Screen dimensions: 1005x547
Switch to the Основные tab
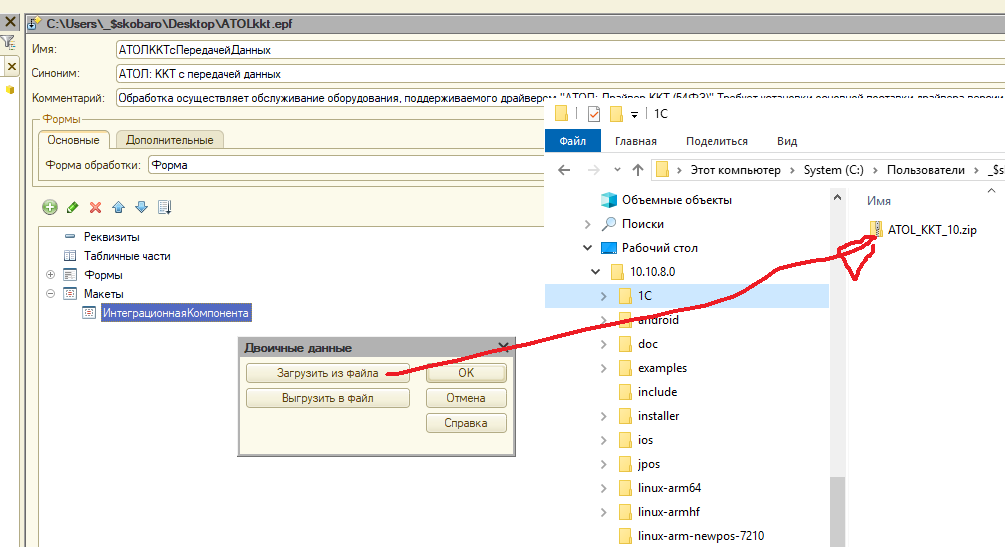pos(74,140)
